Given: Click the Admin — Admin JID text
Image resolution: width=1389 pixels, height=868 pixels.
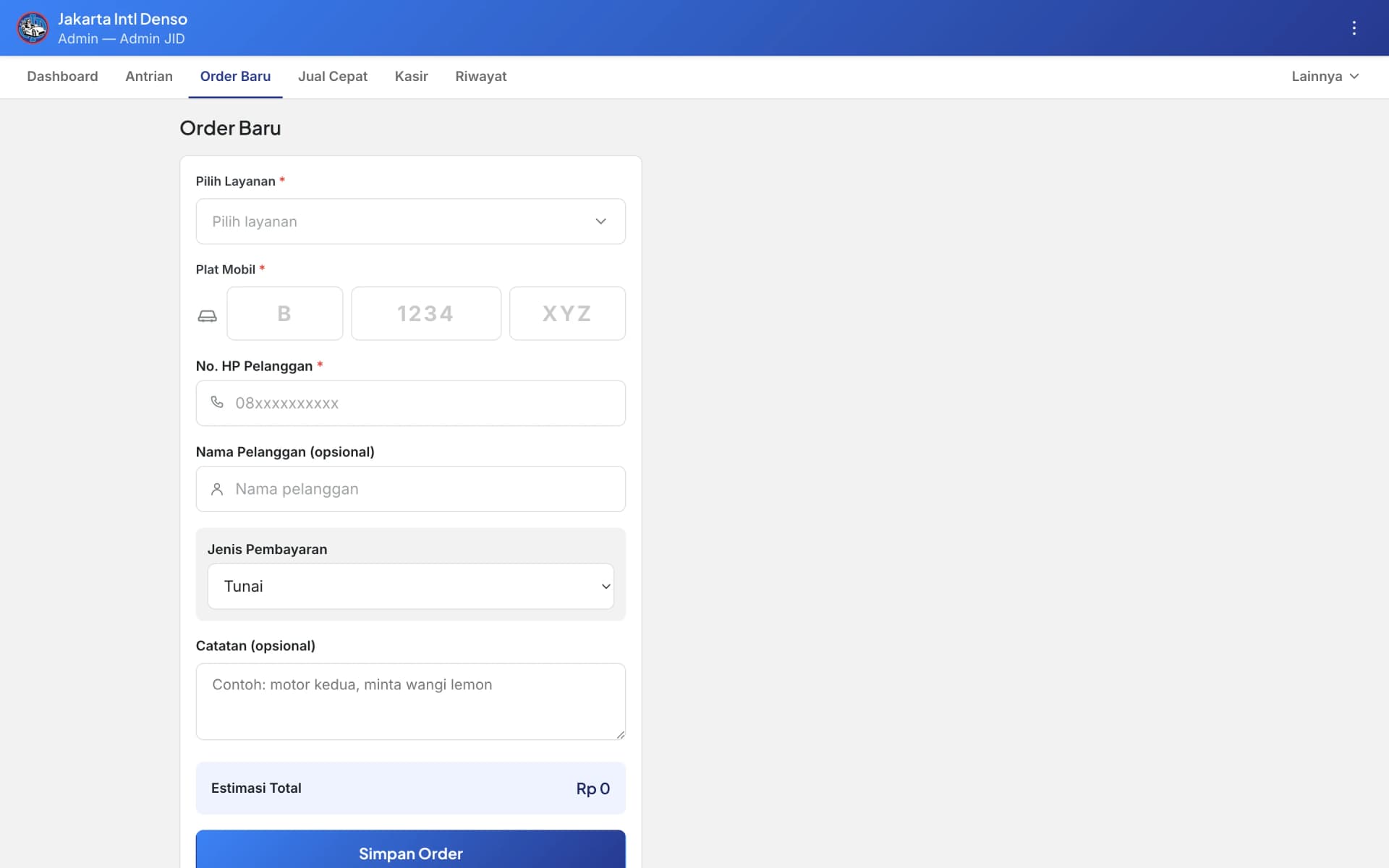Looking at the screenshot, I should tap(122, 39).
